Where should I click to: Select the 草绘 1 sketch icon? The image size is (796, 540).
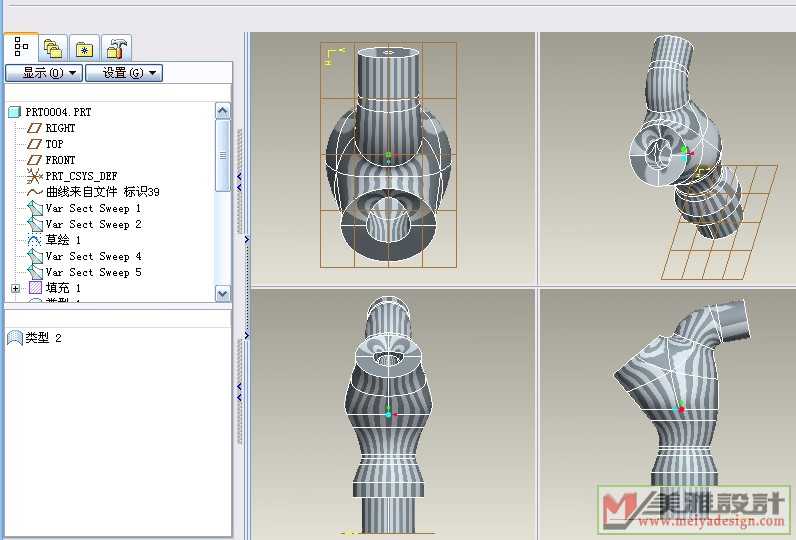35,240
